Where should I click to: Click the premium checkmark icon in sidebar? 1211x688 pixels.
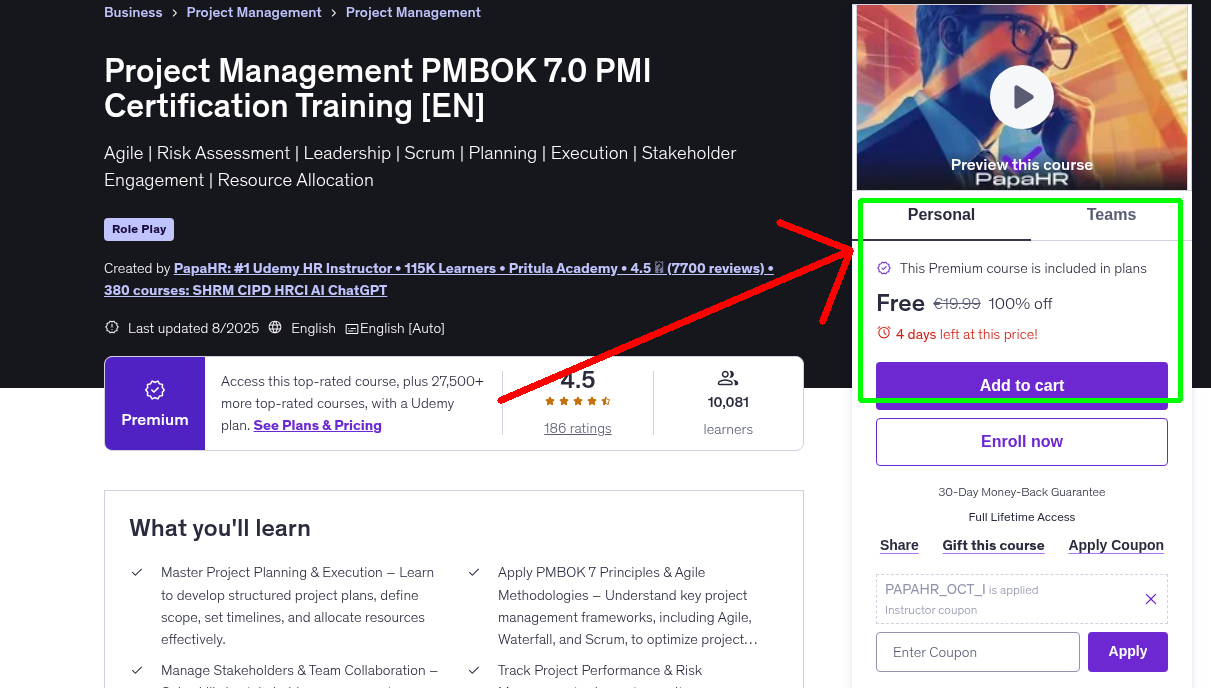point(883,268)
